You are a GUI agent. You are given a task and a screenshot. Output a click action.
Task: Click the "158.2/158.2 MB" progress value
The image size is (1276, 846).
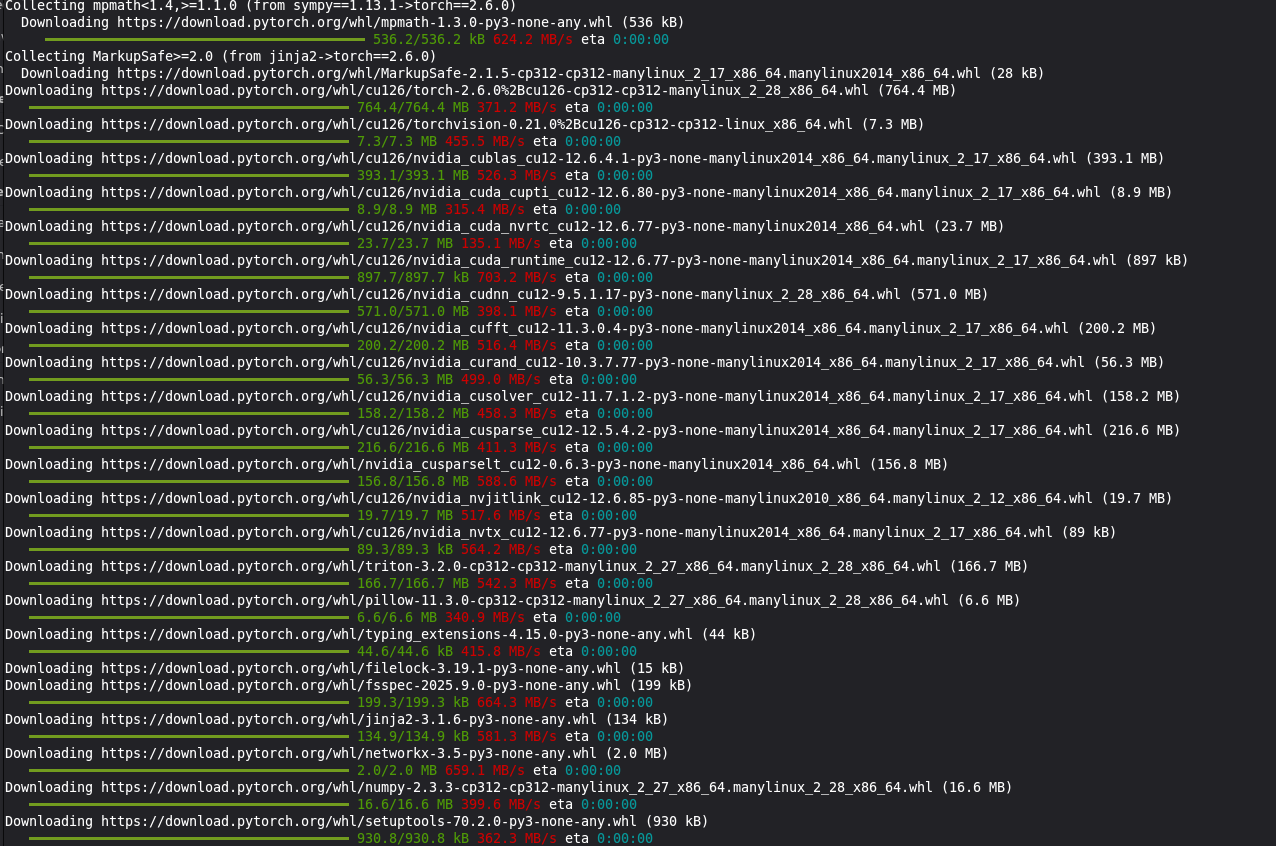coord(413,413)
